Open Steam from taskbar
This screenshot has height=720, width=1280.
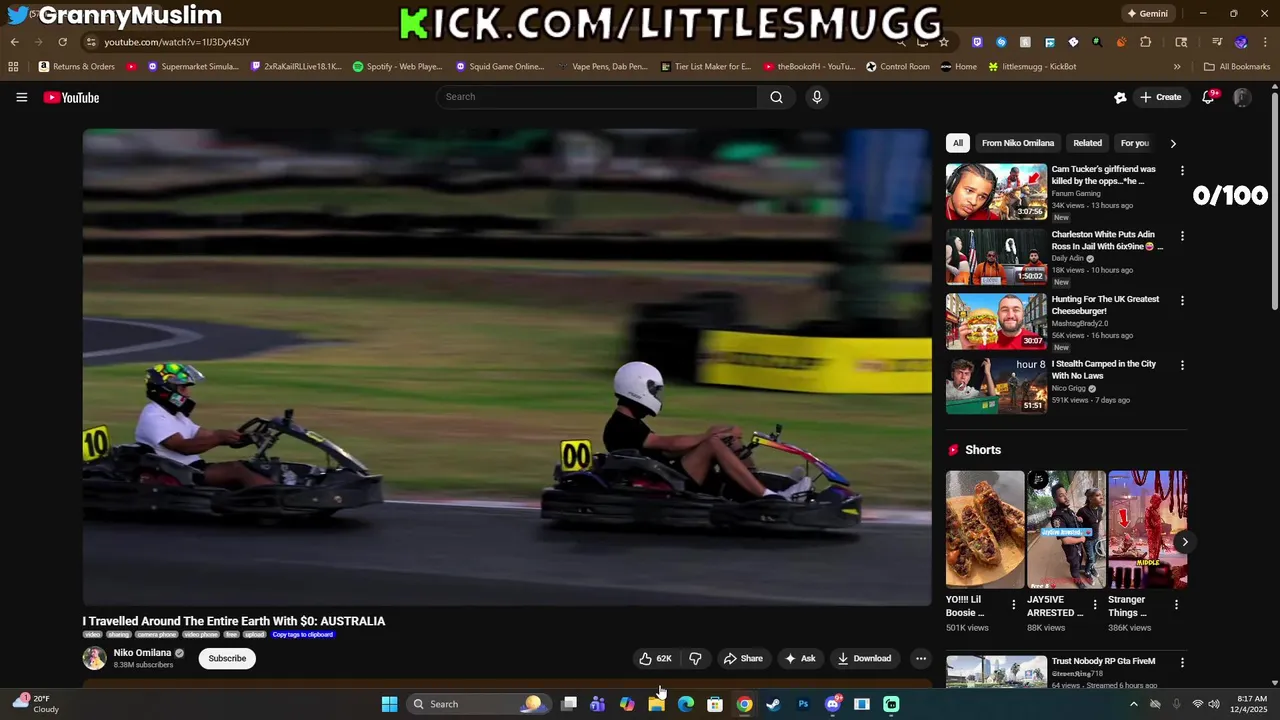click(773, 704)
